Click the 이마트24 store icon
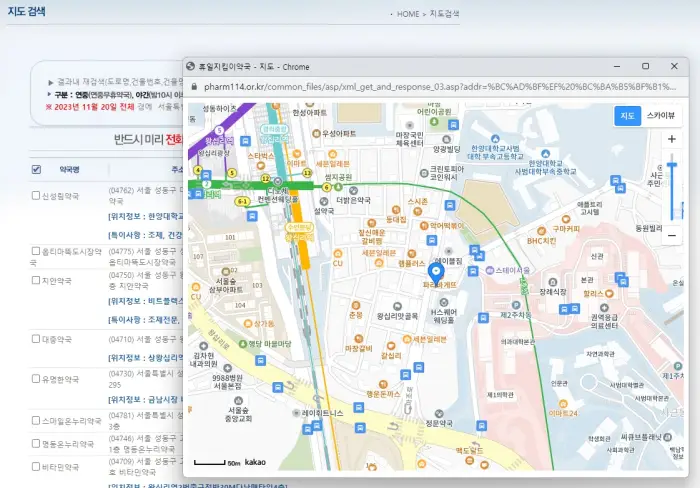The width and height of the screenshot is (700, 488). 563,404
